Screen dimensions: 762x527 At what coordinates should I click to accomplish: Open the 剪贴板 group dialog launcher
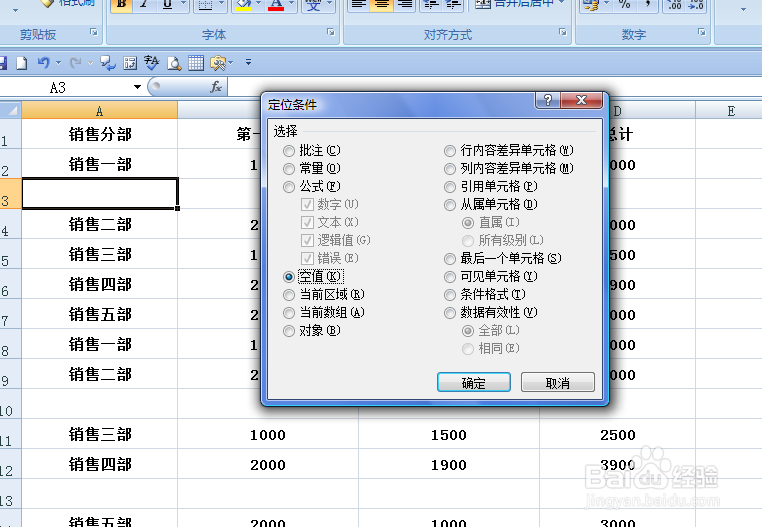pyautogui.click(x=94, y=33)
